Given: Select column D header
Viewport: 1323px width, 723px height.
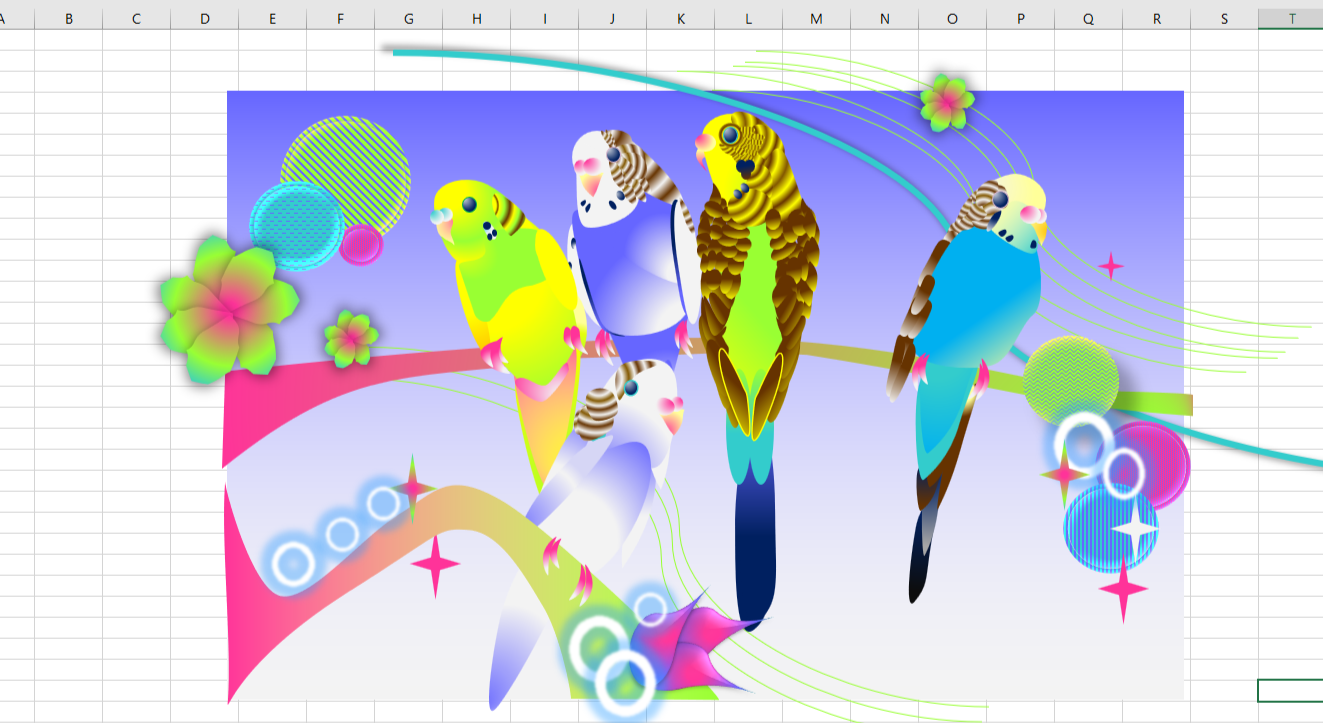Looking at the screenshot, I should click(204, 19).
